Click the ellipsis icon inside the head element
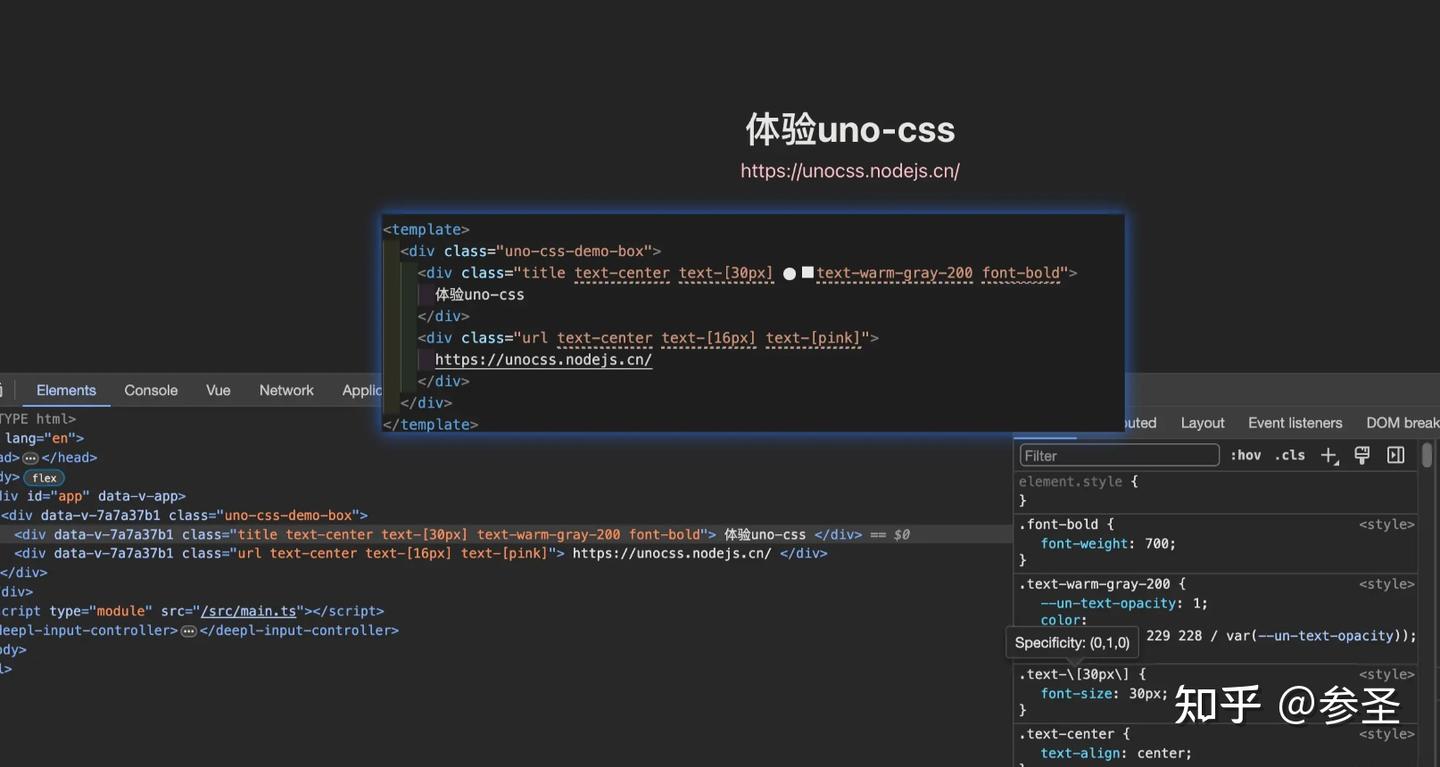Image resolution: width=1440 pixels, height=767 pixels. tap(33, 457)
